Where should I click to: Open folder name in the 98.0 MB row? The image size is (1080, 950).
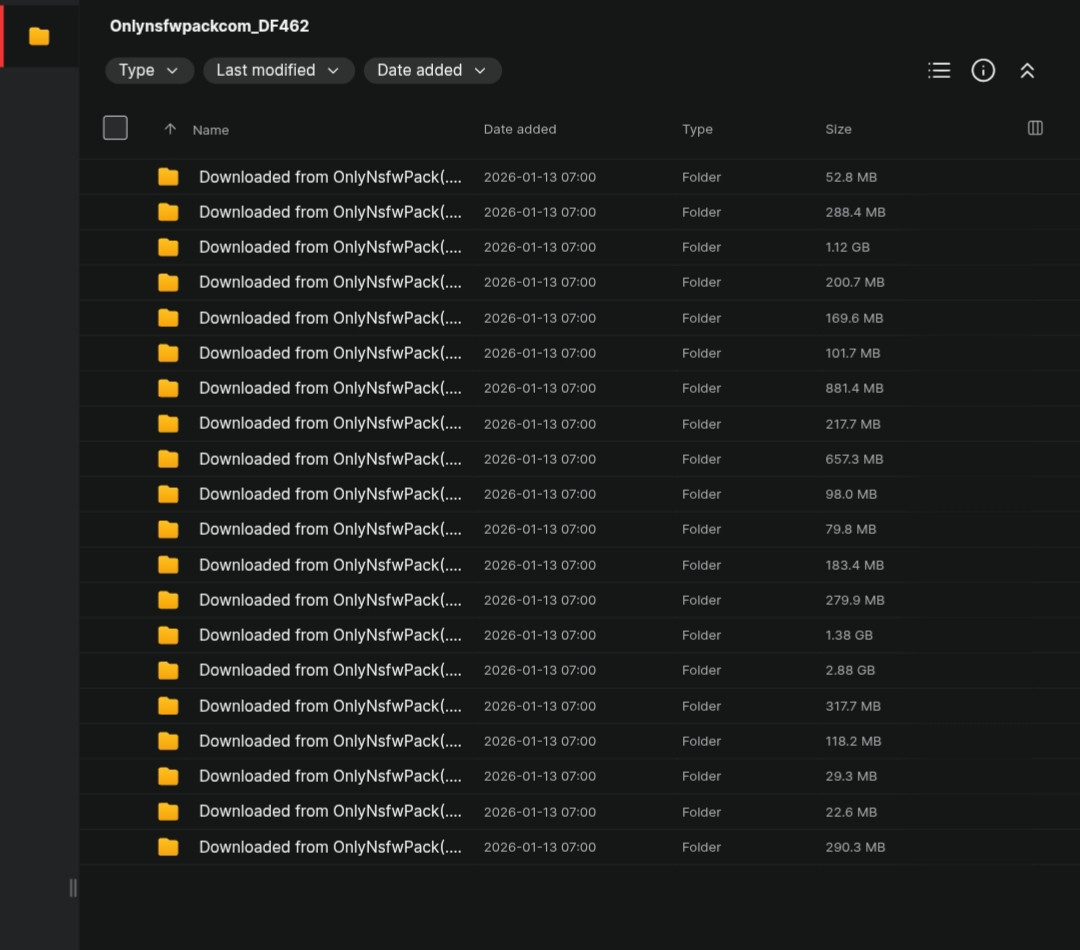330,495
